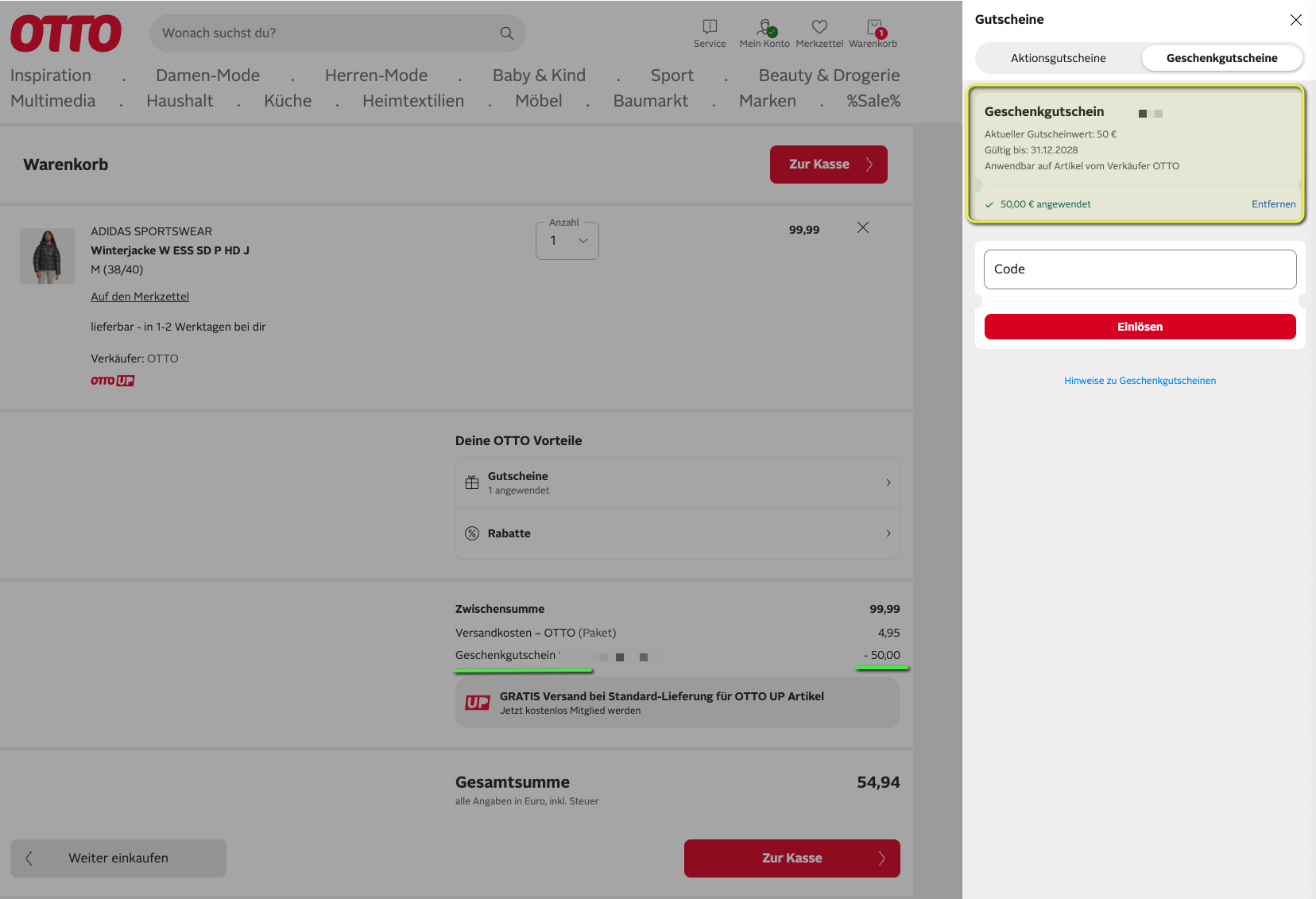1316x899 pixels.
Task: Expand the Rabatte row chevron
Action: pos(888,533)
